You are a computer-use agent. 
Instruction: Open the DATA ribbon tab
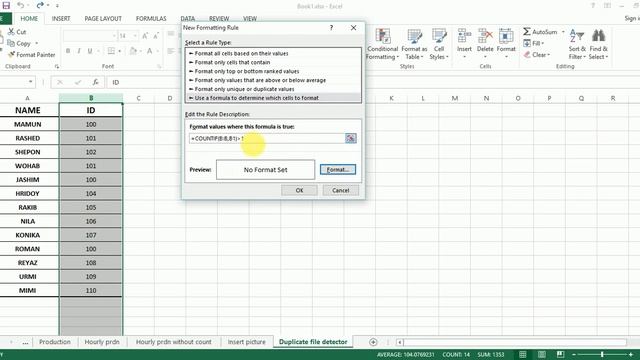(188, 18)
